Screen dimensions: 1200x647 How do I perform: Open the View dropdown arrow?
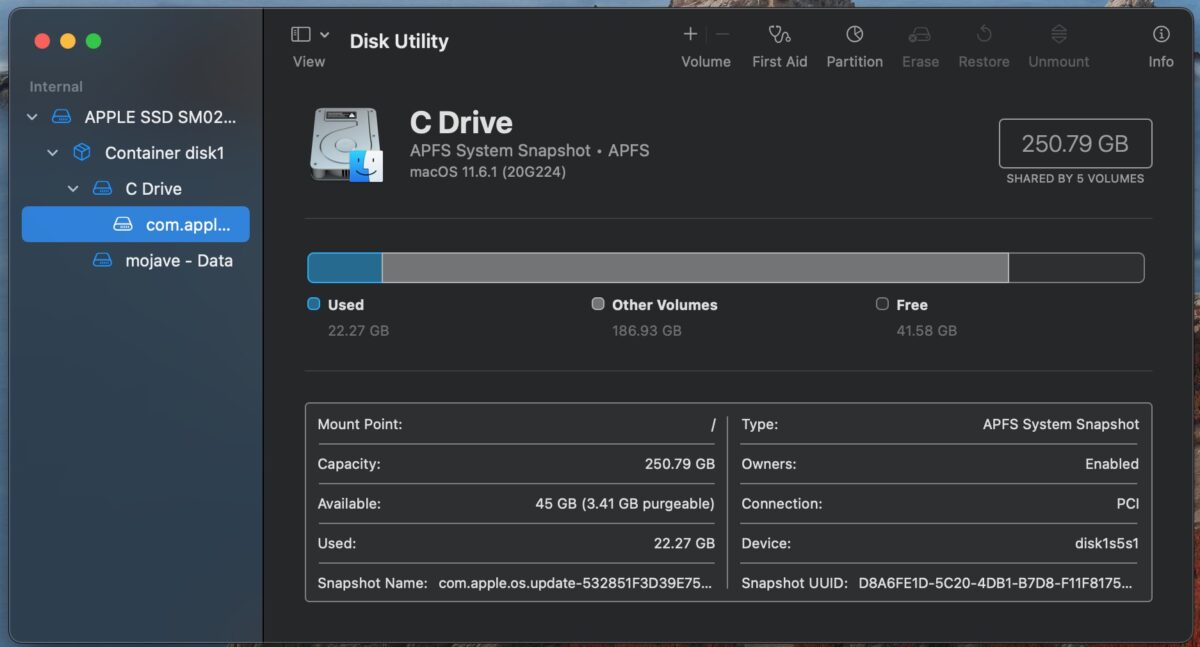[324, 35]
